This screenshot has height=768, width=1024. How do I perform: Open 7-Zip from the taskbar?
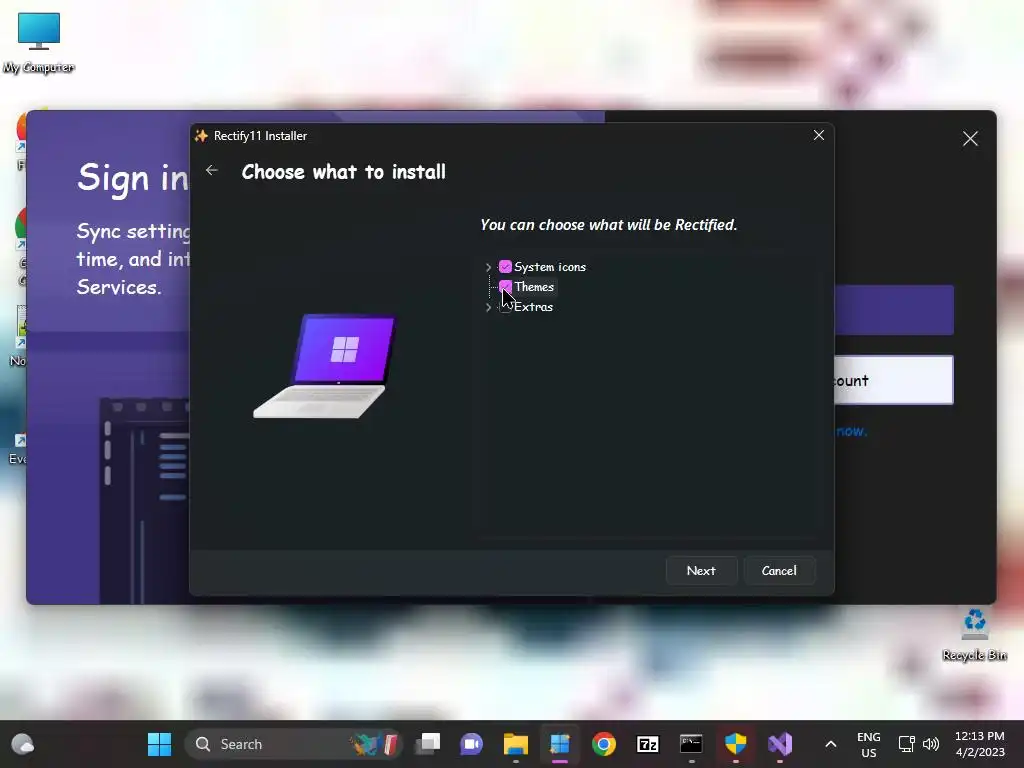[648, 744]
